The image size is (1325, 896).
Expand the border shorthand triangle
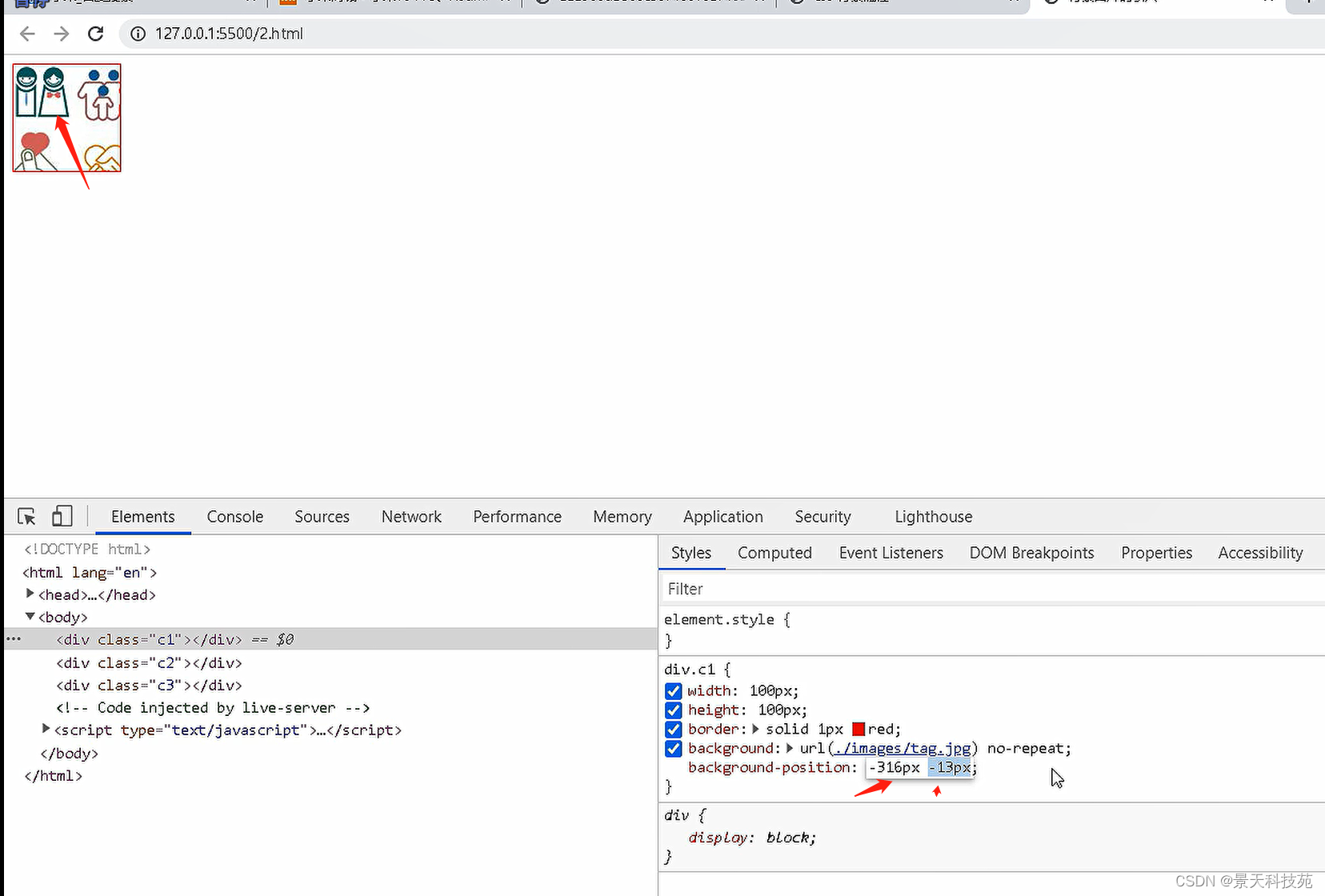click(x=756, y=729)
